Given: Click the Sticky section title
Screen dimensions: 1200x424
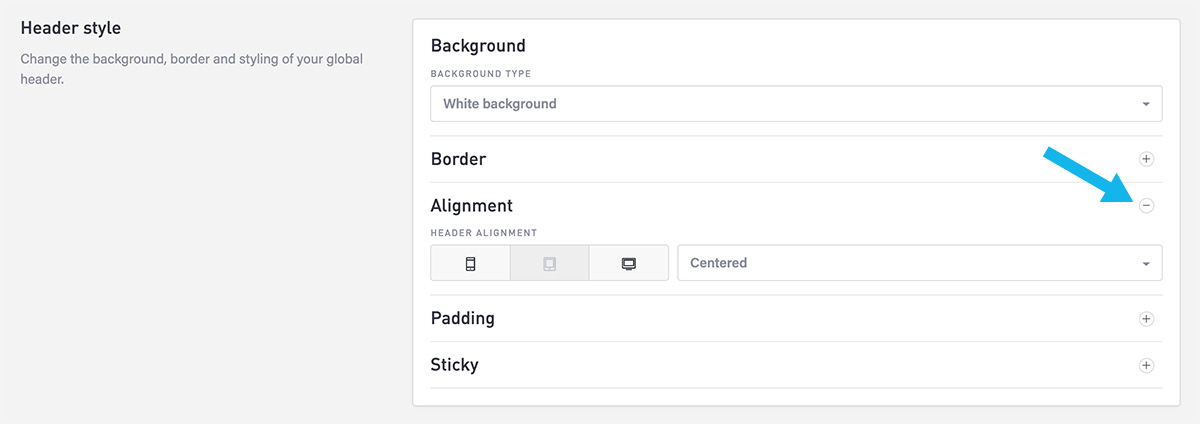Looking at the screenshot, I should [454, 365].
